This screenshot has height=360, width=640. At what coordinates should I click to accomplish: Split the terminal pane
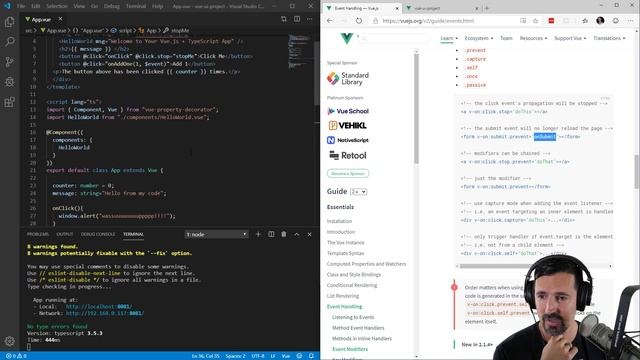(271, 234)
